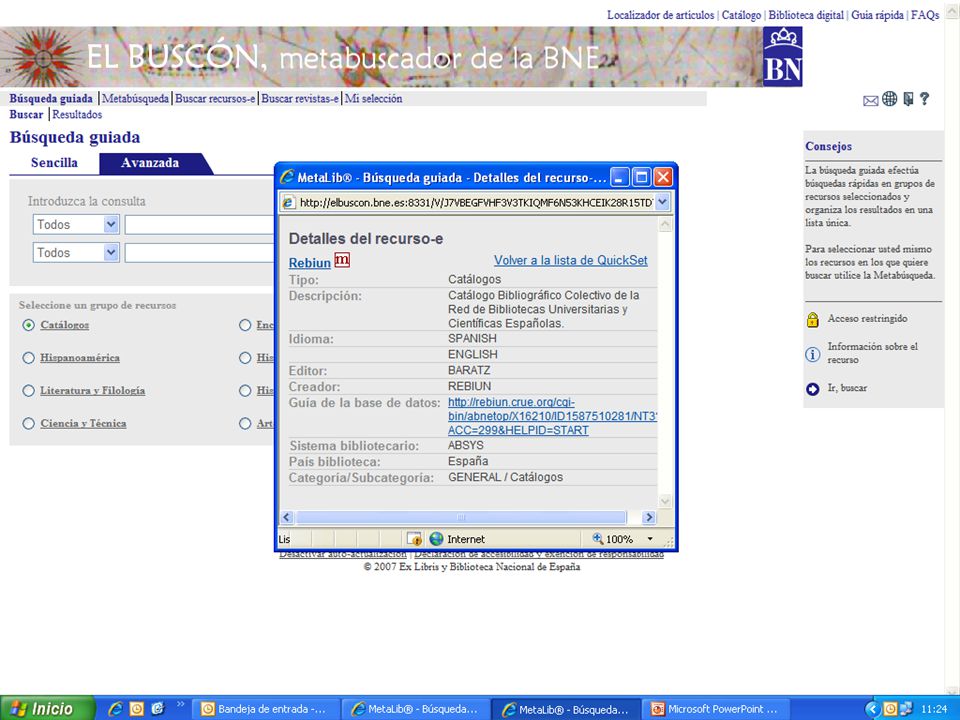960x720 pixels.
Task: Switch to Bandeja de entrada taskbar window
Action: click(266, 709)
